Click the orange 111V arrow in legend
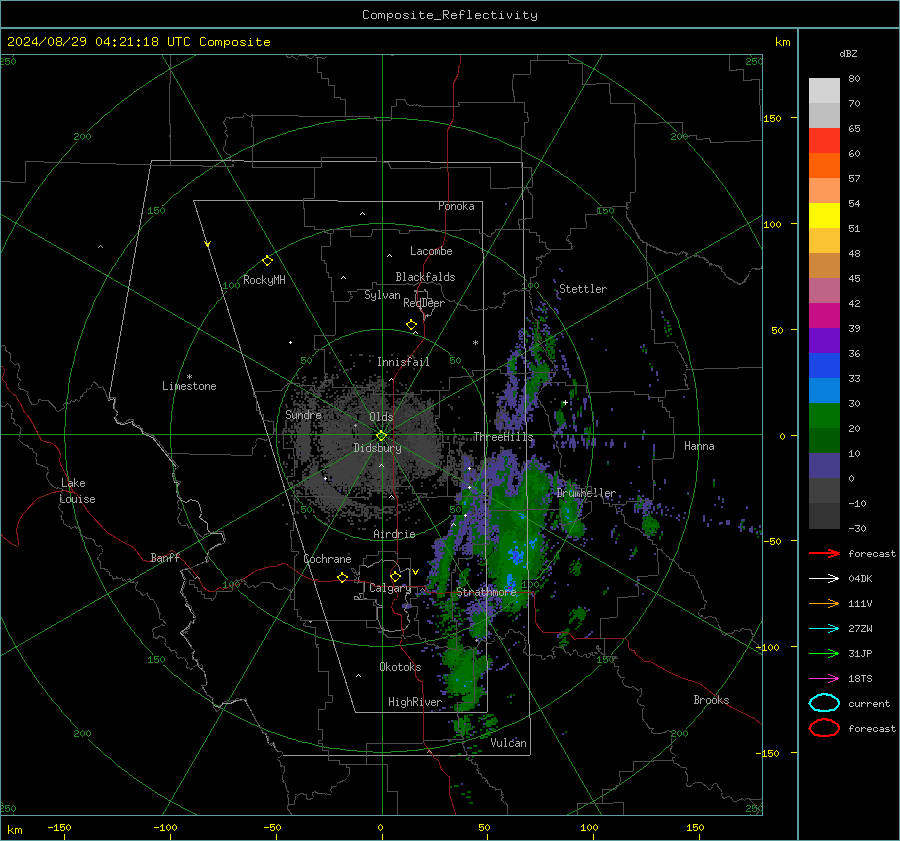Image resolution: width=900 pixels, height=841 pixels. point(824,603)
